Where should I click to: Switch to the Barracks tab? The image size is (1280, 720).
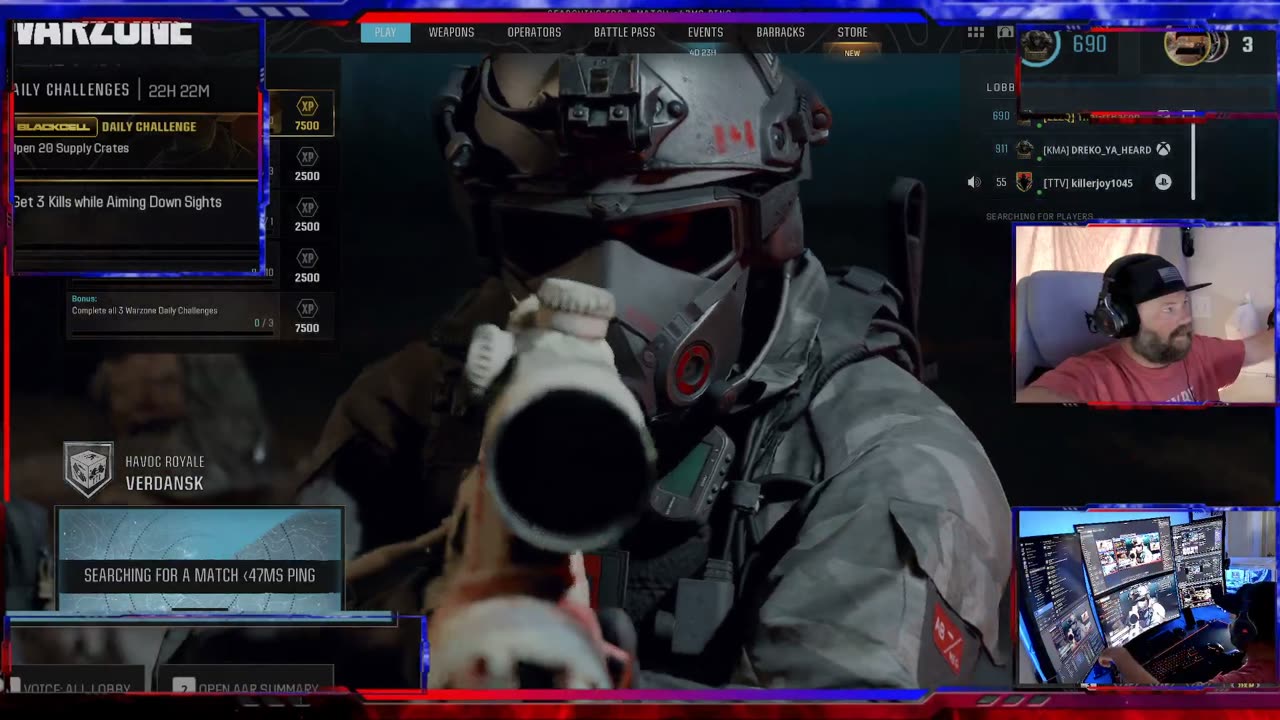coord(780,32)
